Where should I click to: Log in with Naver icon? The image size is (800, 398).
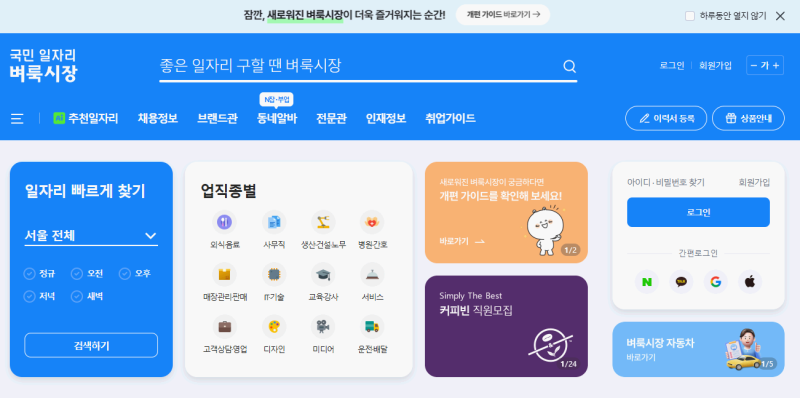pyautogui.click(x=647, y=282)
